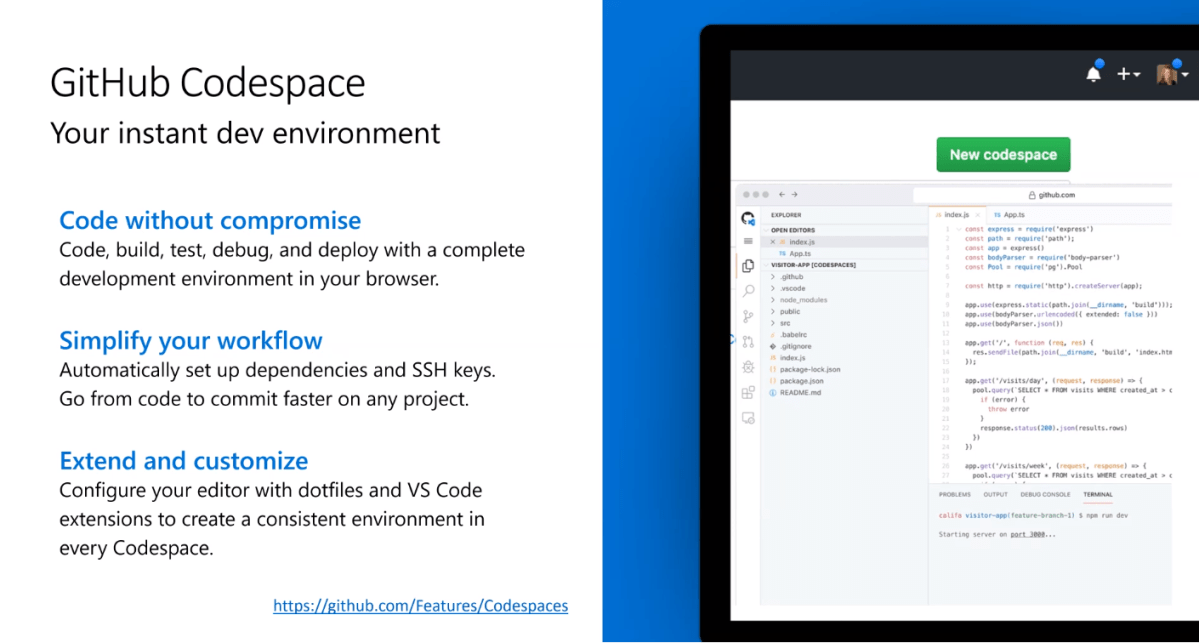This screenshot has height=643, width=1199.
Task: Open the Source Control view
Action: [x=747, y=314]
